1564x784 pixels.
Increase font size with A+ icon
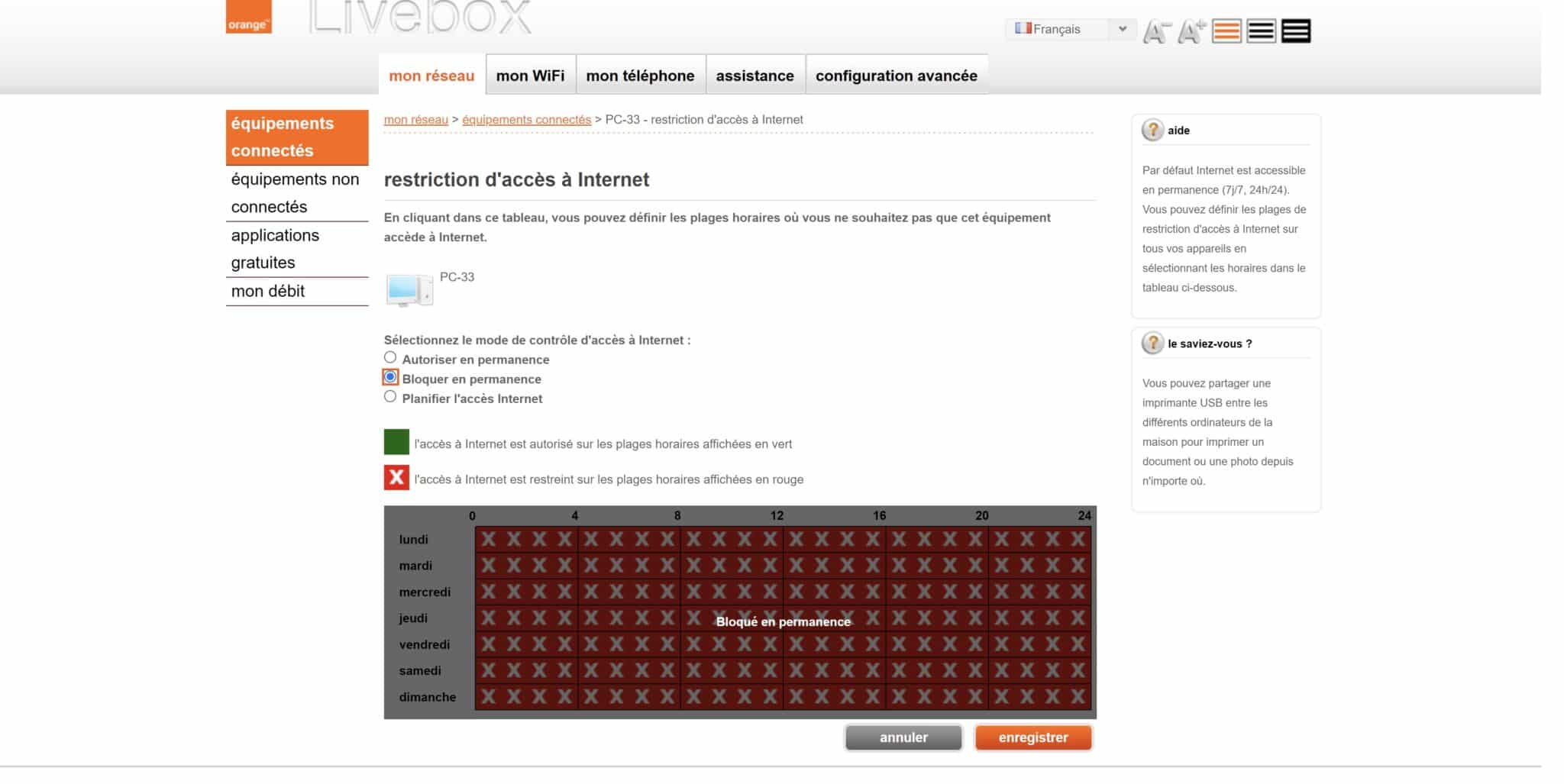point(1191,31)
